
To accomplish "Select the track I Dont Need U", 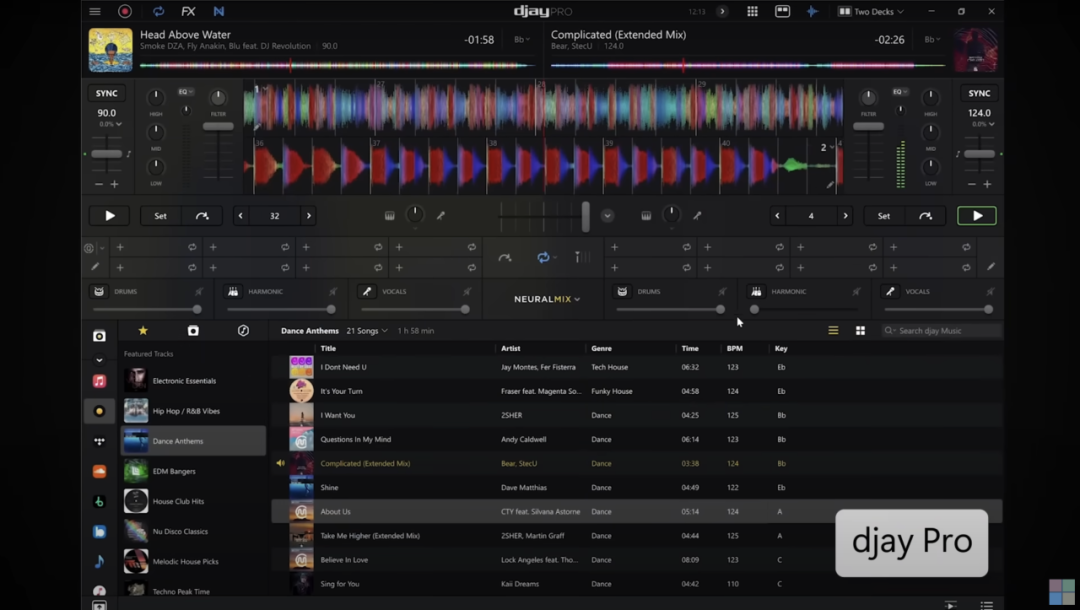I will (636, 367).
